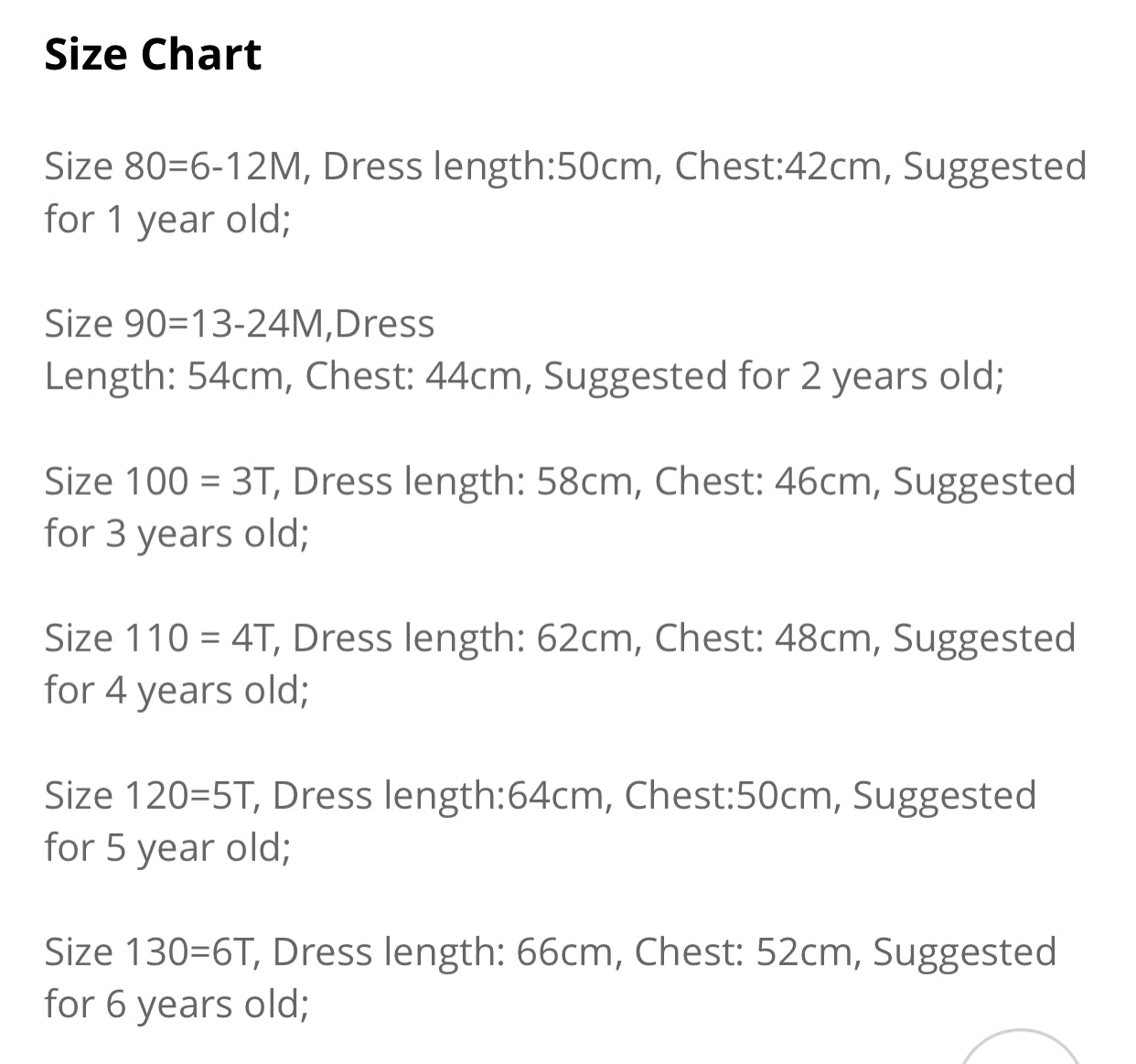Click the 'for 1 year old;' text
The image size is (1136, 1064).
tap(167, 220)
